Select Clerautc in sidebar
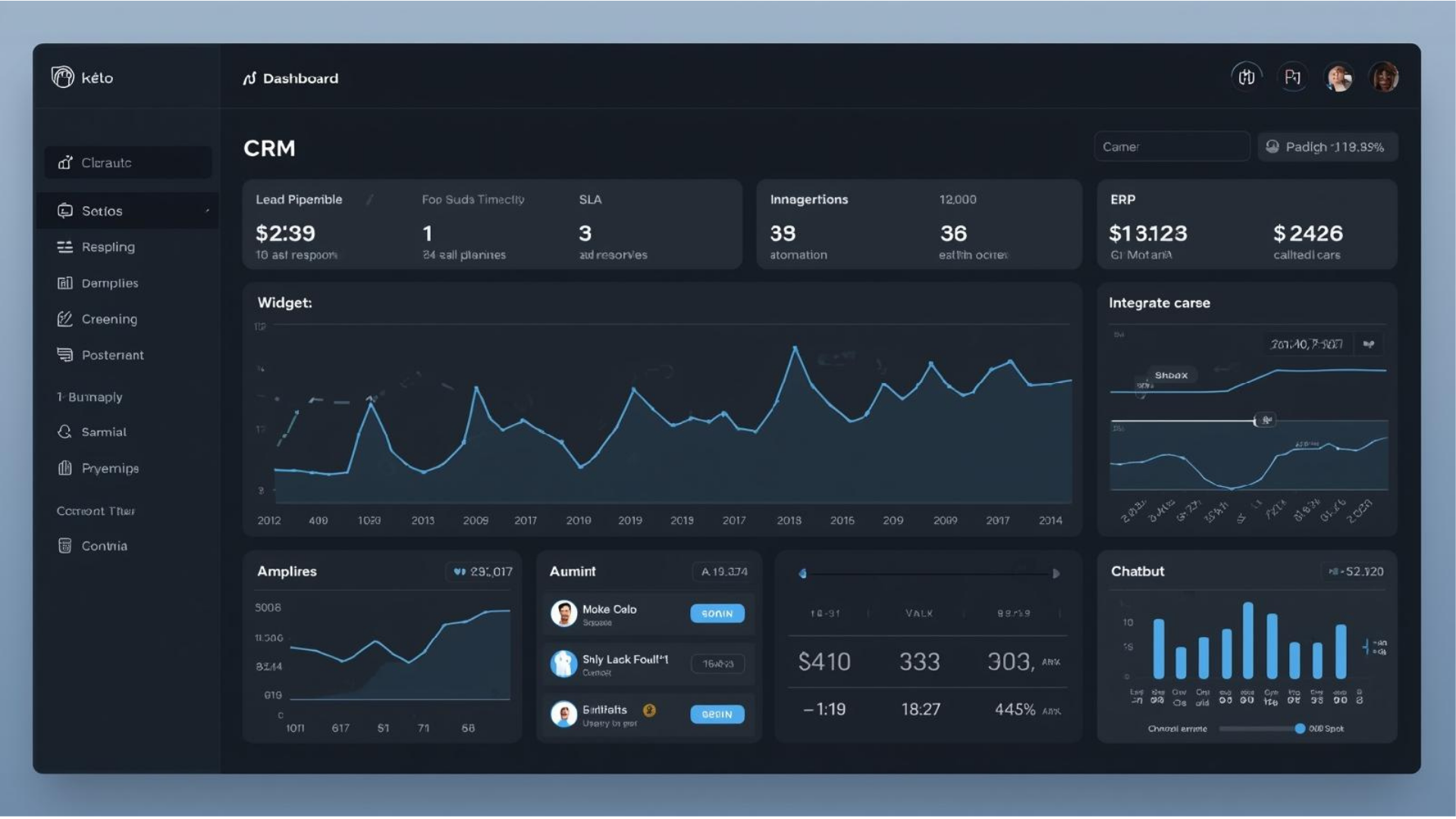 point(128,162)
